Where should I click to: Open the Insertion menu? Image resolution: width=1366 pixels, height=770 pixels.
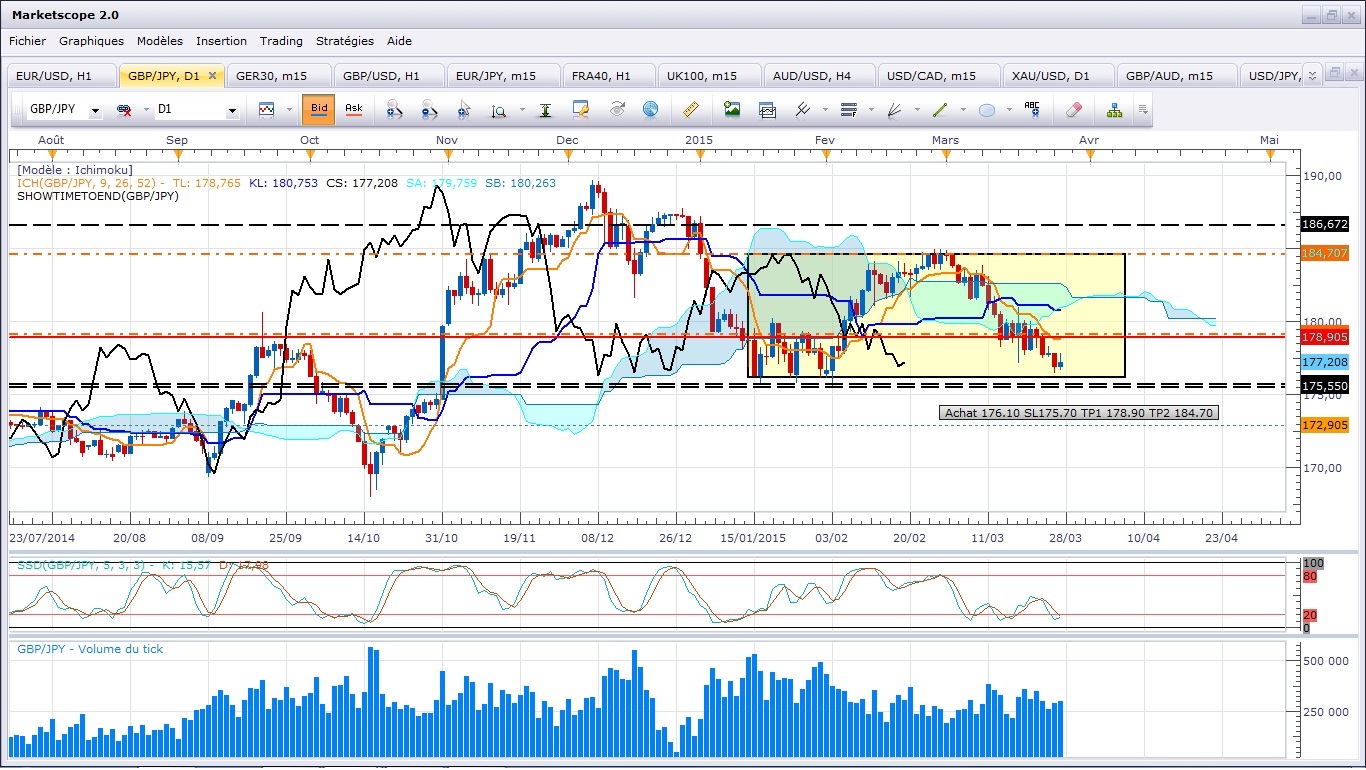[x=221, y=41]
